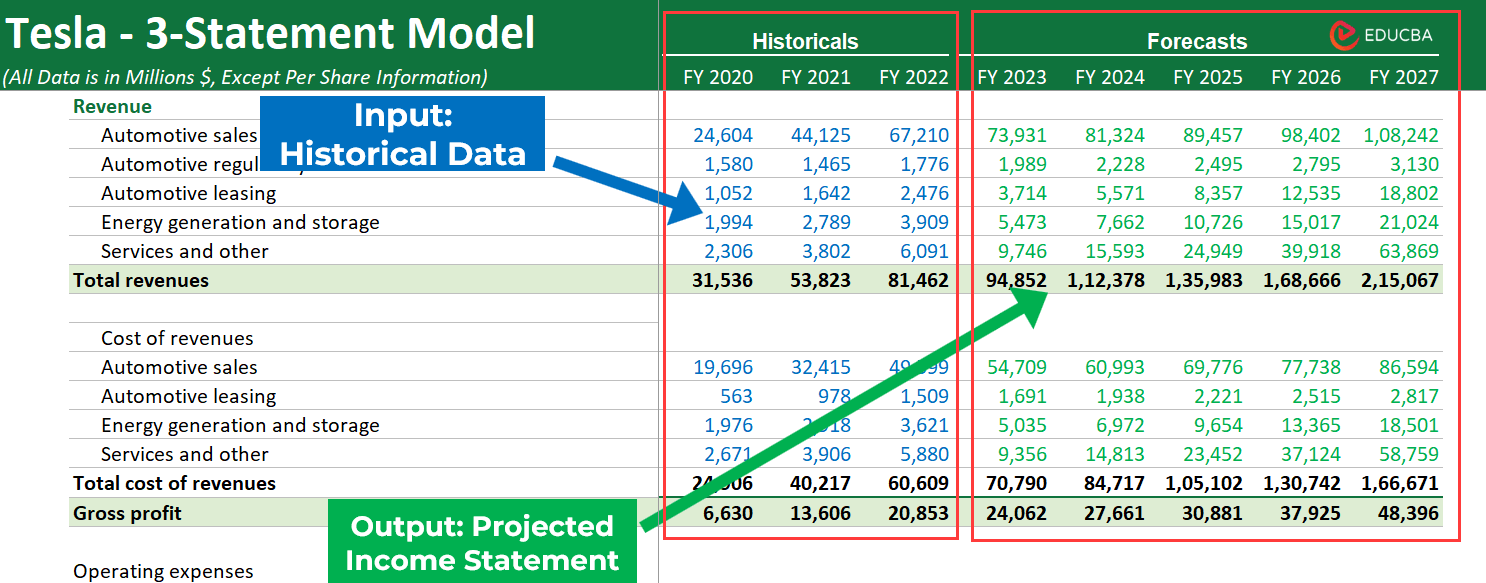Click the Tesla - 3-Statement Model title
This screenshot has height=583, width=1486.
coord(270,33)
